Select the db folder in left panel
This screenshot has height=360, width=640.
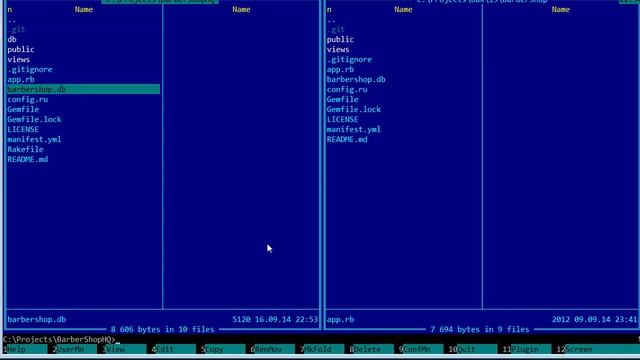(x=12, y=40)
